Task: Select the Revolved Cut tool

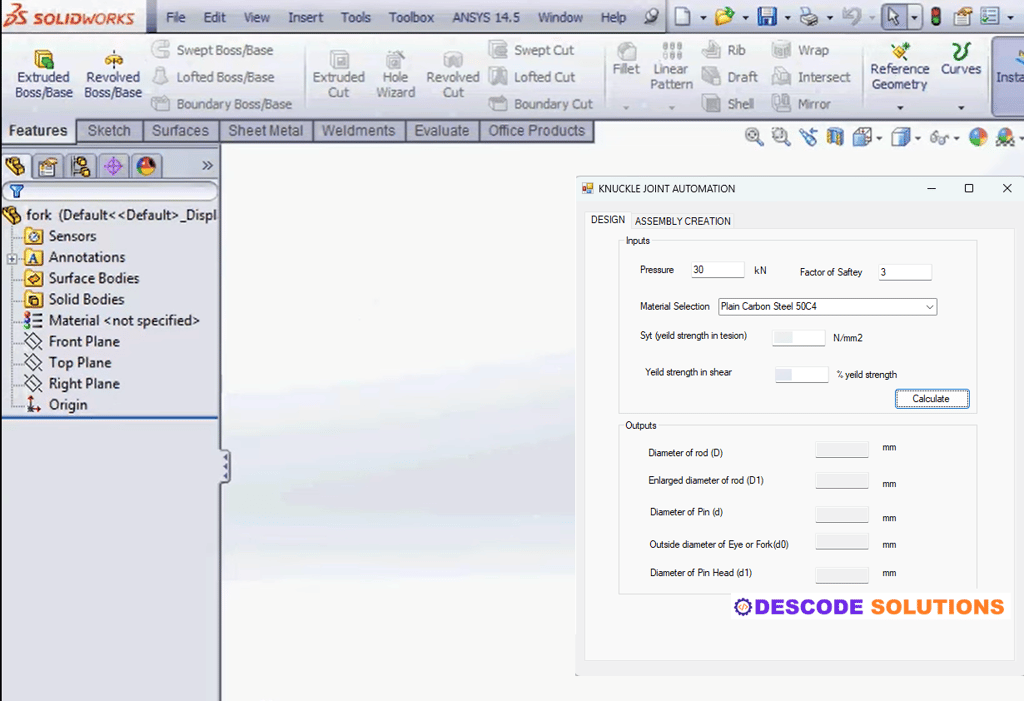Action: click(453, 74)
